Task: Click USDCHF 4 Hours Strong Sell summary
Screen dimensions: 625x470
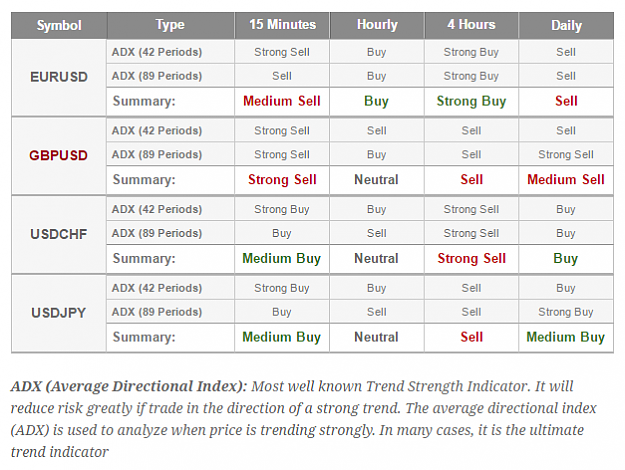Action: (x=472, y=259)
